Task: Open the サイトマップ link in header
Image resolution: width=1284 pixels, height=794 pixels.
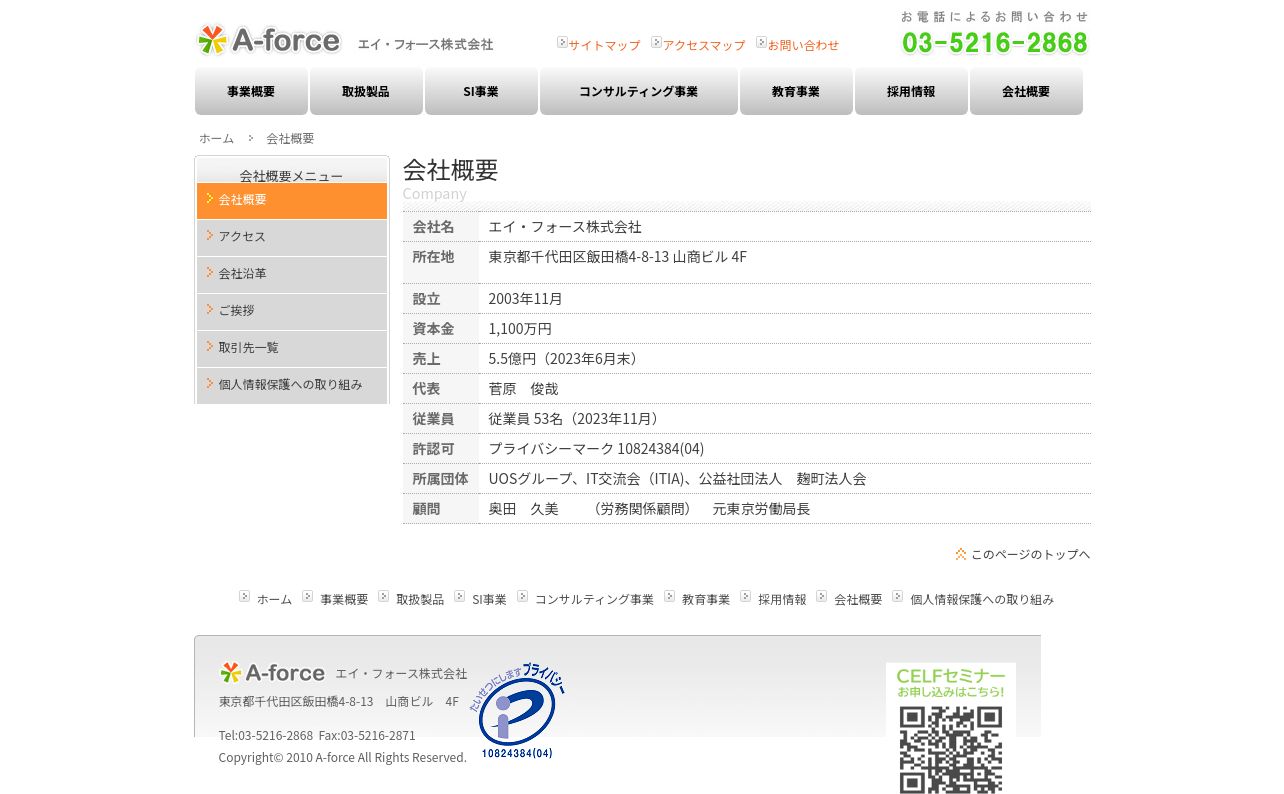Action: [x=604, y=45]
